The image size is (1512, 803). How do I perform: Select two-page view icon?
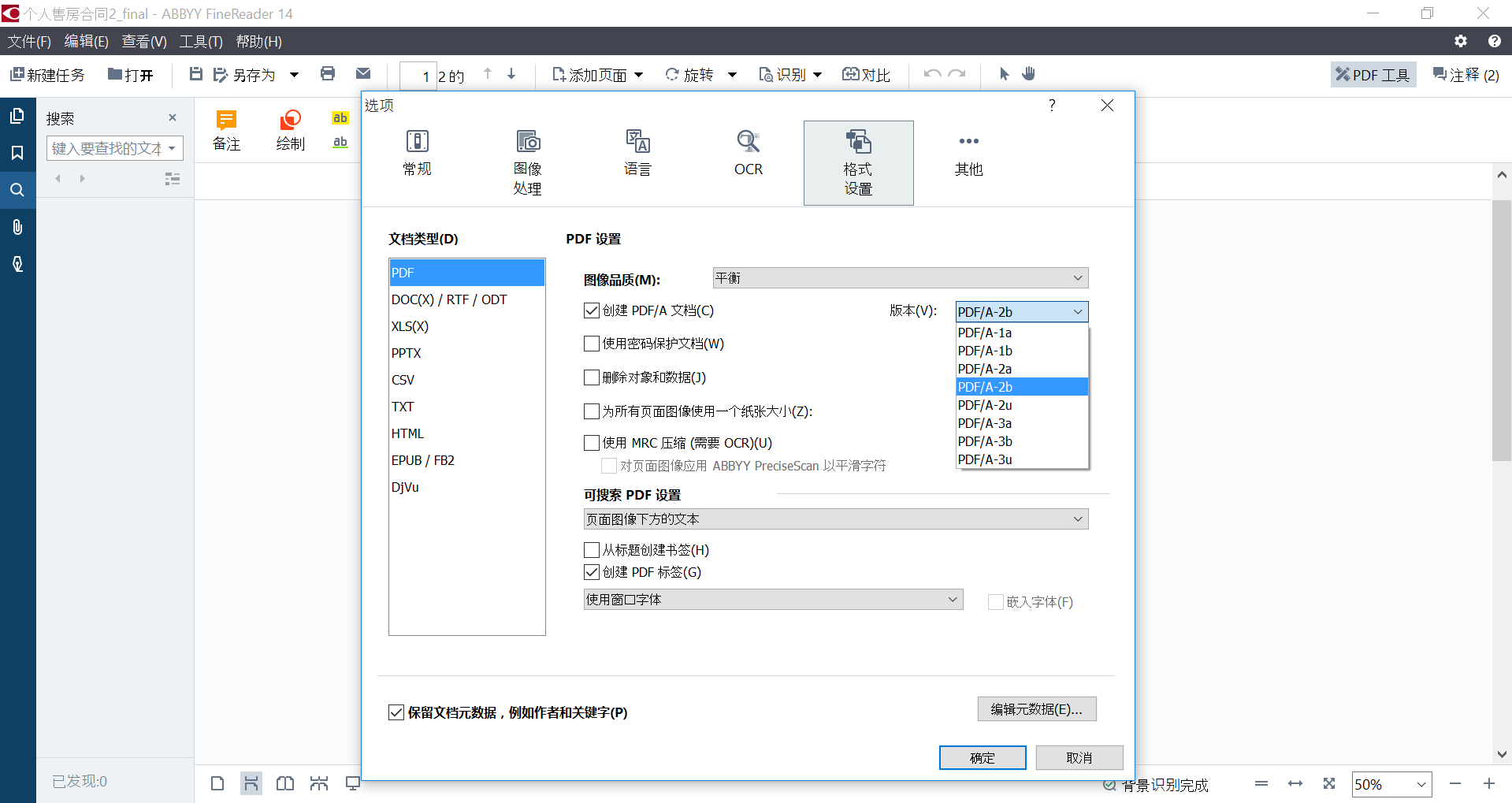pyautogui.click(x=285, y=783)
